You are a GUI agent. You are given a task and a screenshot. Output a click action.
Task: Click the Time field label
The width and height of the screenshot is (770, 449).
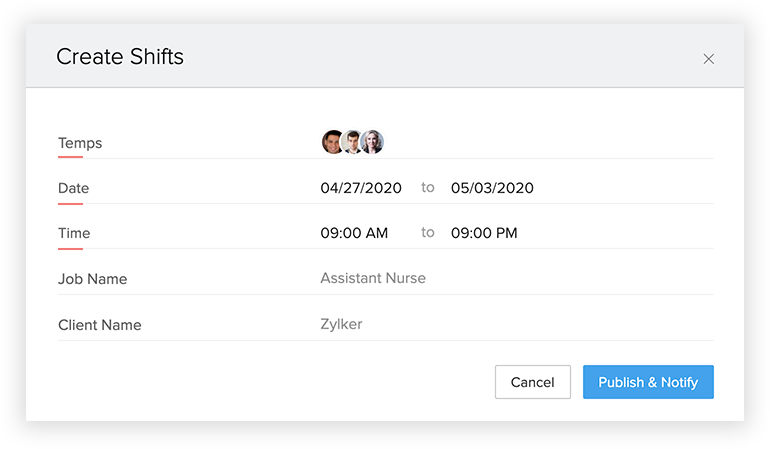tap(74, 233)
